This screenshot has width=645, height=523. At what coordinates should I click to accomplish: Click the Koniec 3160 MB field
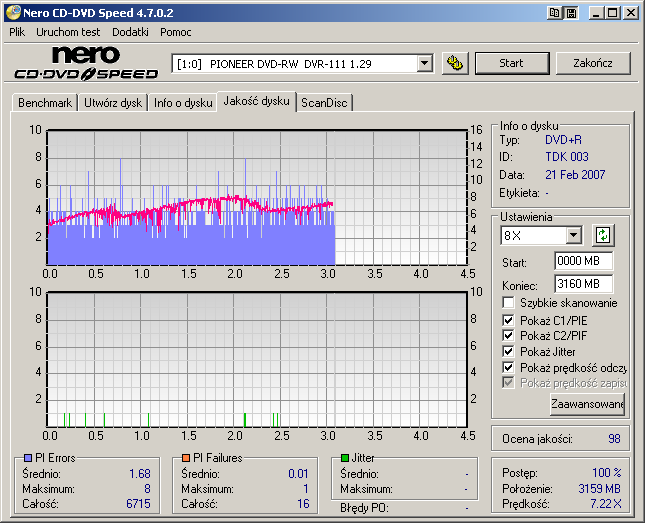pyautogui.click(x=583, y=284)
